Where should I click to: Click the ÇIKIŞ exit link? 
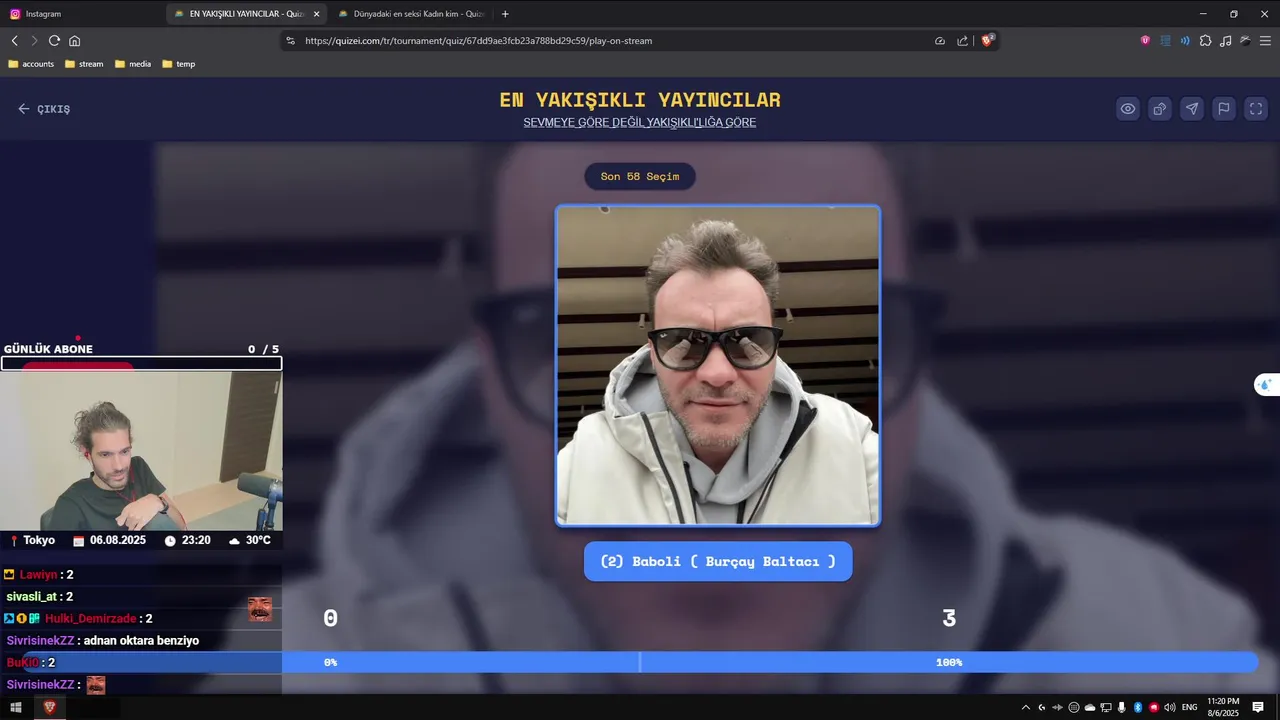click(44, 109)
